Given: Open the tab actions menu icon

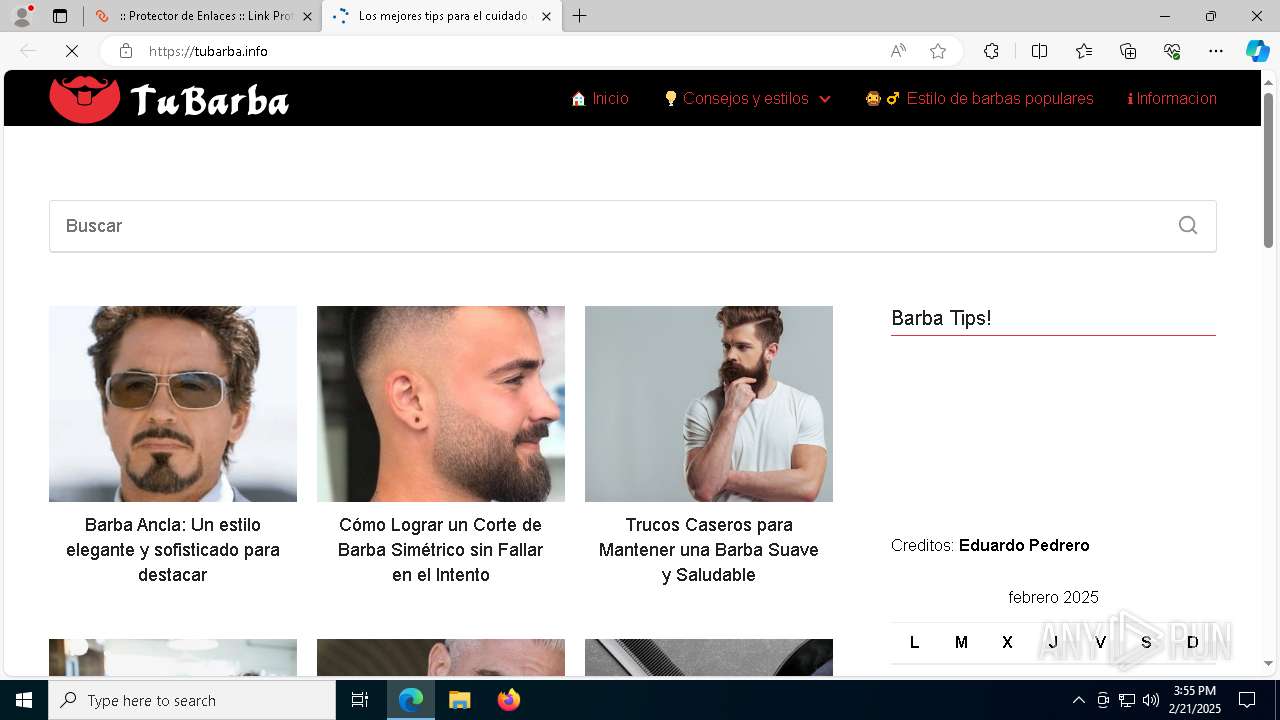Looking at the screenshot, I should coord(60,16).
